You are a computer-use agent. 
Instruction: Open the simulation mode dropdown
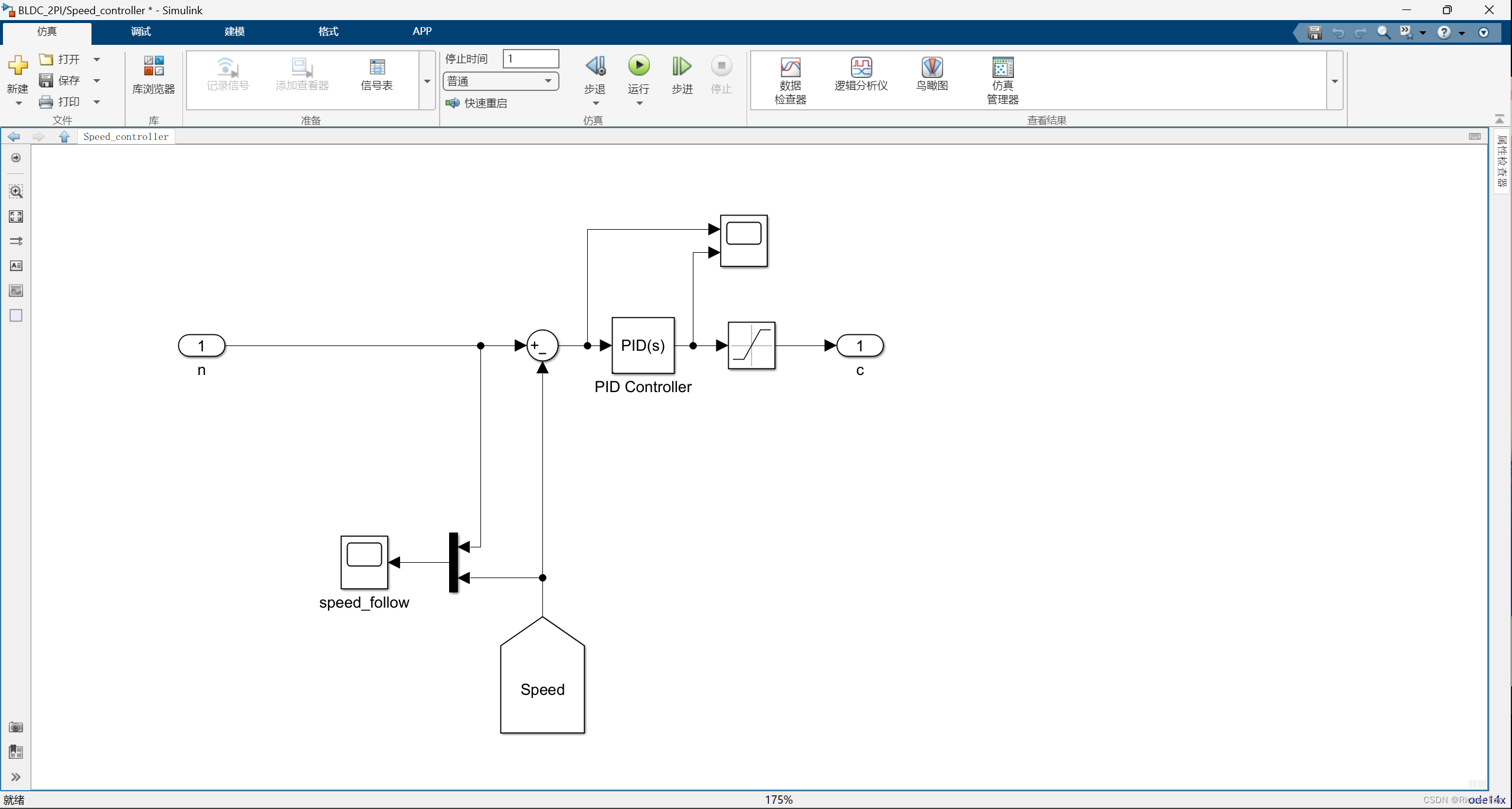pos(500,81)
